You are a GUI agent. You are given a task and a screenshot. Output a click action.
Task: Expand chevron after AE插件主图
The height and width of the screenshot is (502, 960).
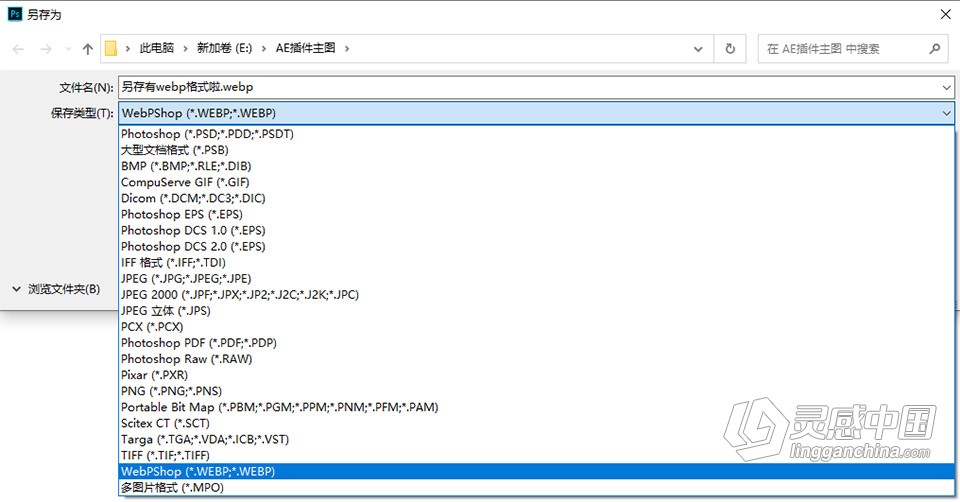347,48
